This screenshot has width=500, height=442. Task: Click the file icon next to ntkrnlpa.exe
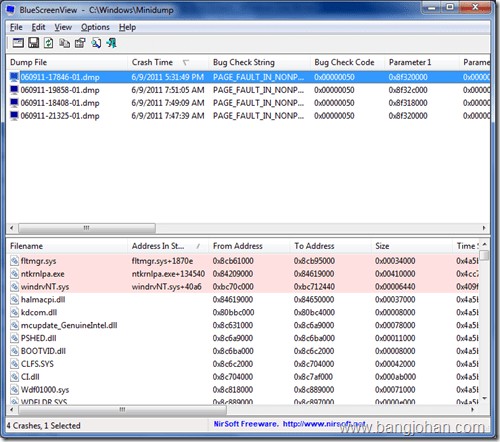[x=14, y=274]
